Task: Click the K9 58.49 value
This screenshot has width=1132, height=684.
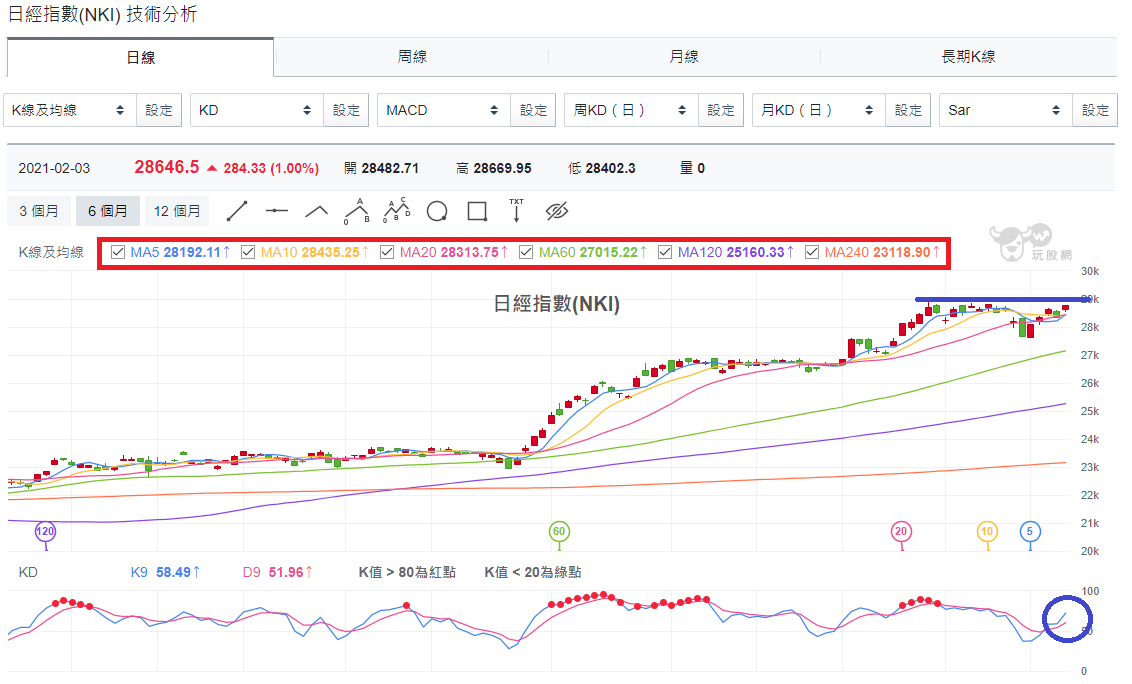Action: pyautogui.click(x=165, y=572)
